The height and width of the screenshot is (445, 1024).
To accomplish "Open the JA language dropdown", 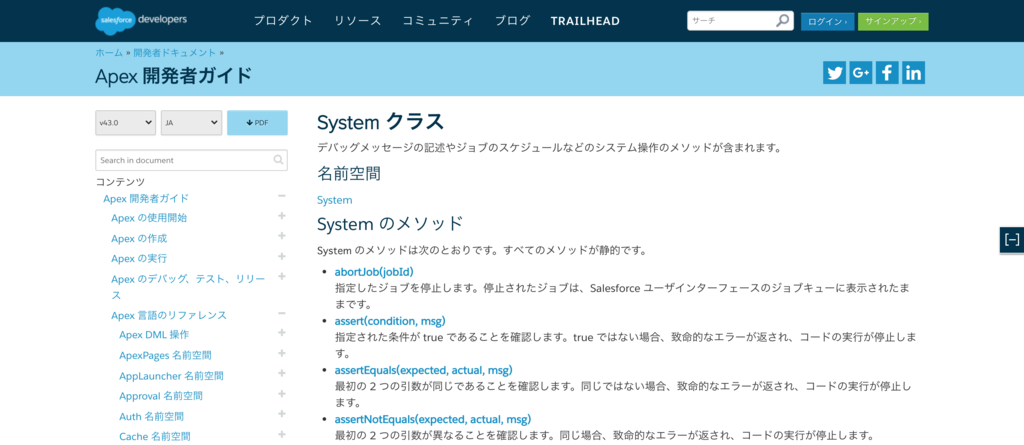I will click(x=191, y=123).
